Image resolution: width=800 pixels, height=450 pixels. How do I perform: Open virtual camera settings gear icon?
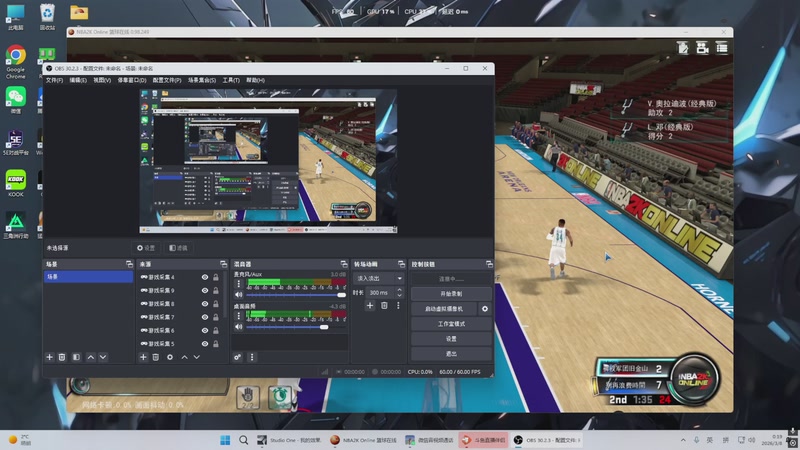(x=485, y=309)
